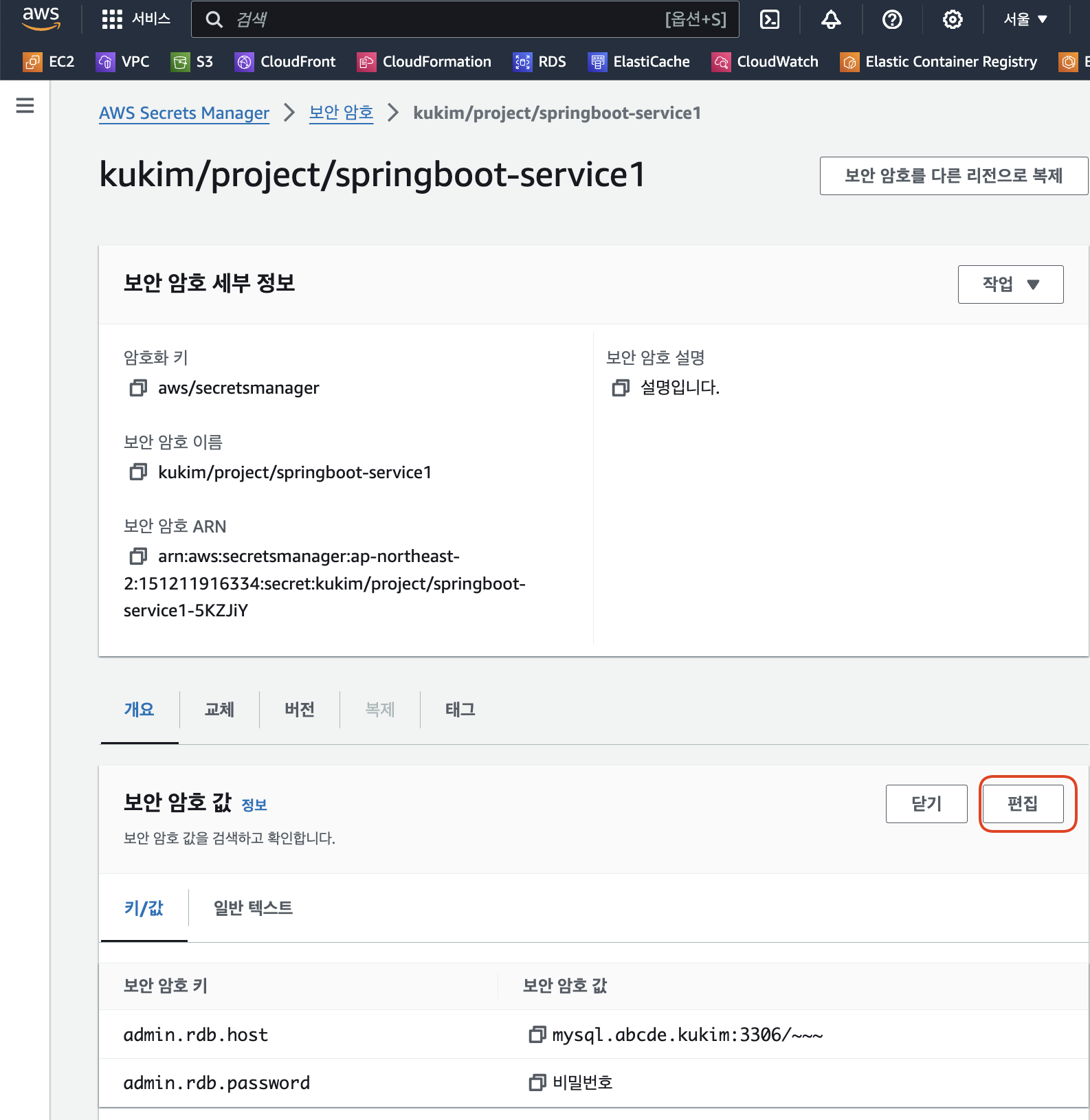
Task: Open the hamburger side navigation menu
Action: (25, 105)
